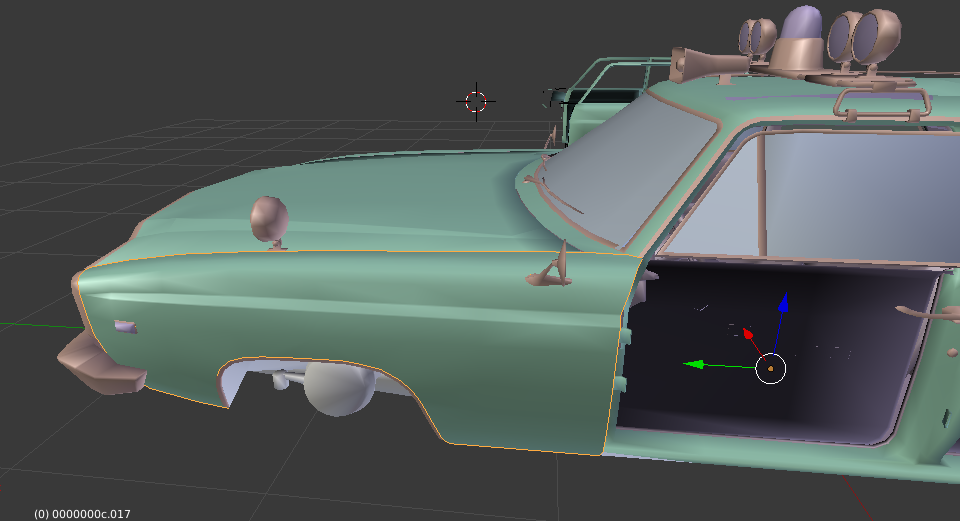
Task: Click the blue Z-axis manipulator arrow
Action: (x=783, y=302)
